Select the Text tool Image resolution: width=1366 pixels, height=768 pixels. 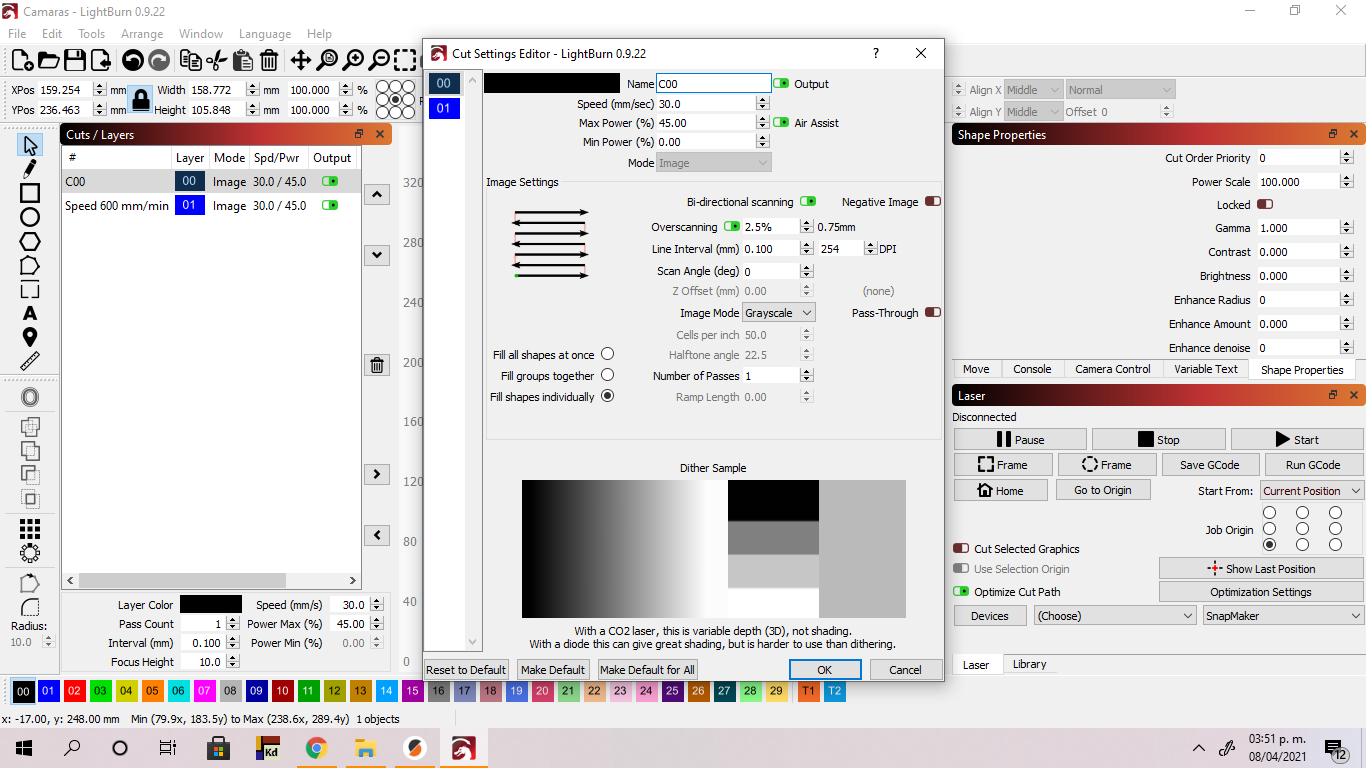[30, 313]
